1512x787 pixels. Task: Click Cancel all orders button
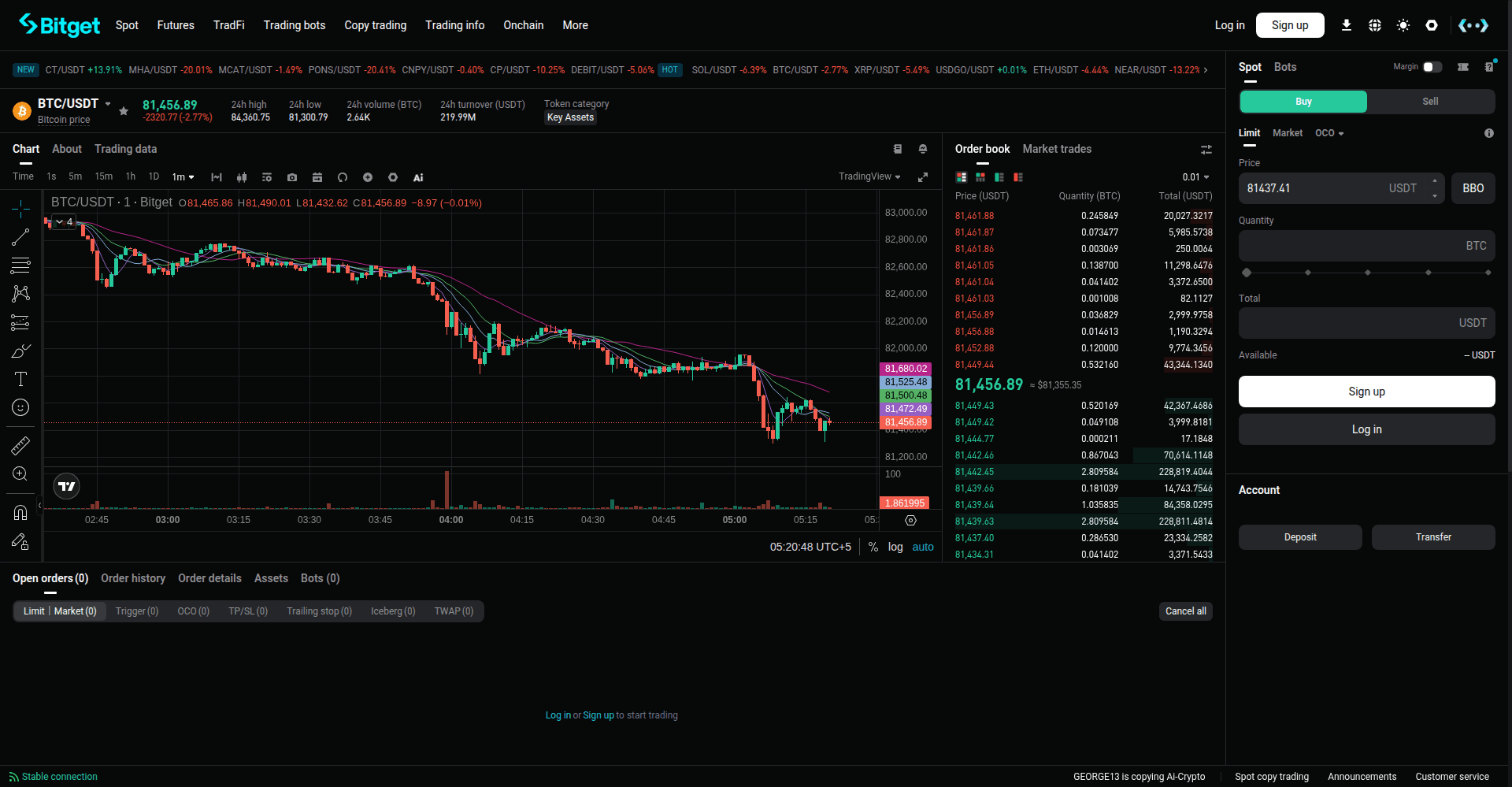coord(1185,611)
